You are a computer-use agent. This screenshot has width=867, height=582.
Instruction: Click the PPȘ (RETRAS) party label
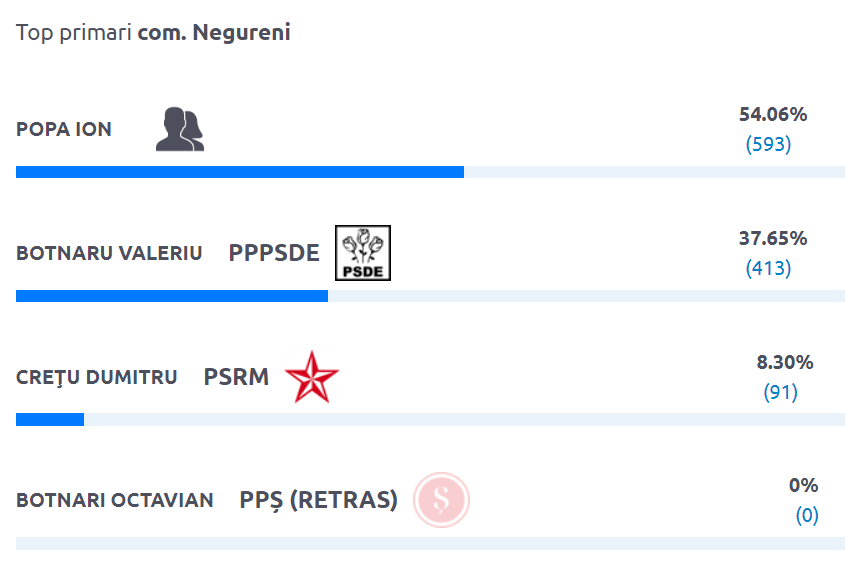(x=318, y=500)
